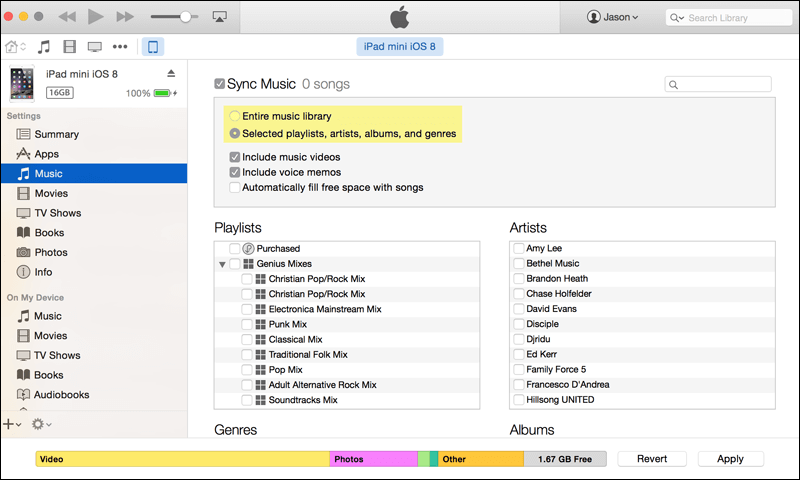The image size is (800, 480).
Task: Open the gear actions menu
Action: (x=41, y=424)
